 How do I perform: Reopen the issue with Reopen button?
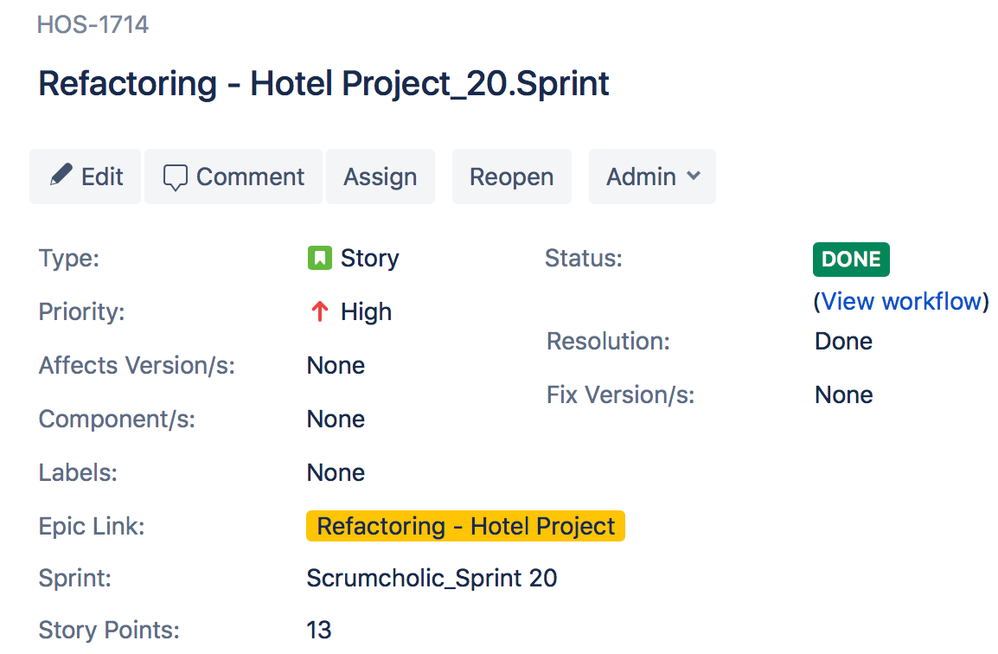coord(511,177)
